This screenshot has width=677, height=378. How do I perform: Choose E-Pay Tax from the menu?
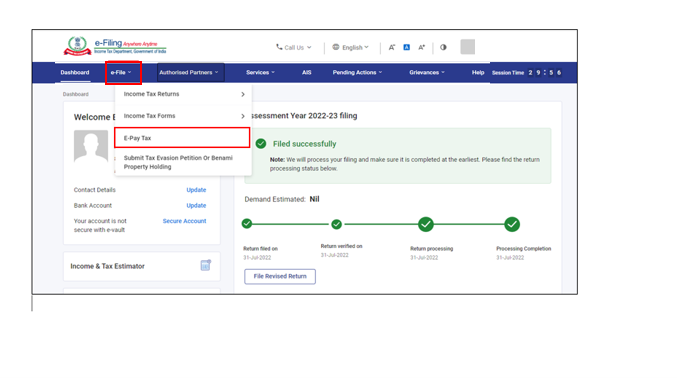[x=182, y=138]
